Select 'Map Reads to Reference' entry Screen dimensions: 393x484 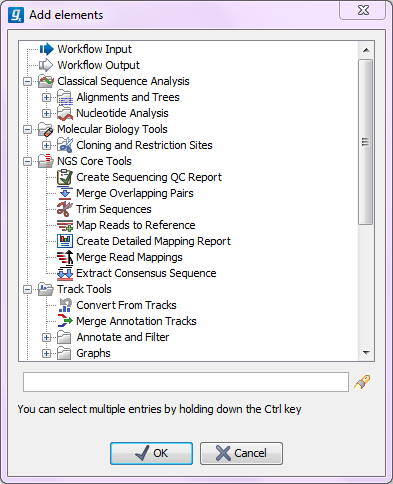[x=136, y=225]
